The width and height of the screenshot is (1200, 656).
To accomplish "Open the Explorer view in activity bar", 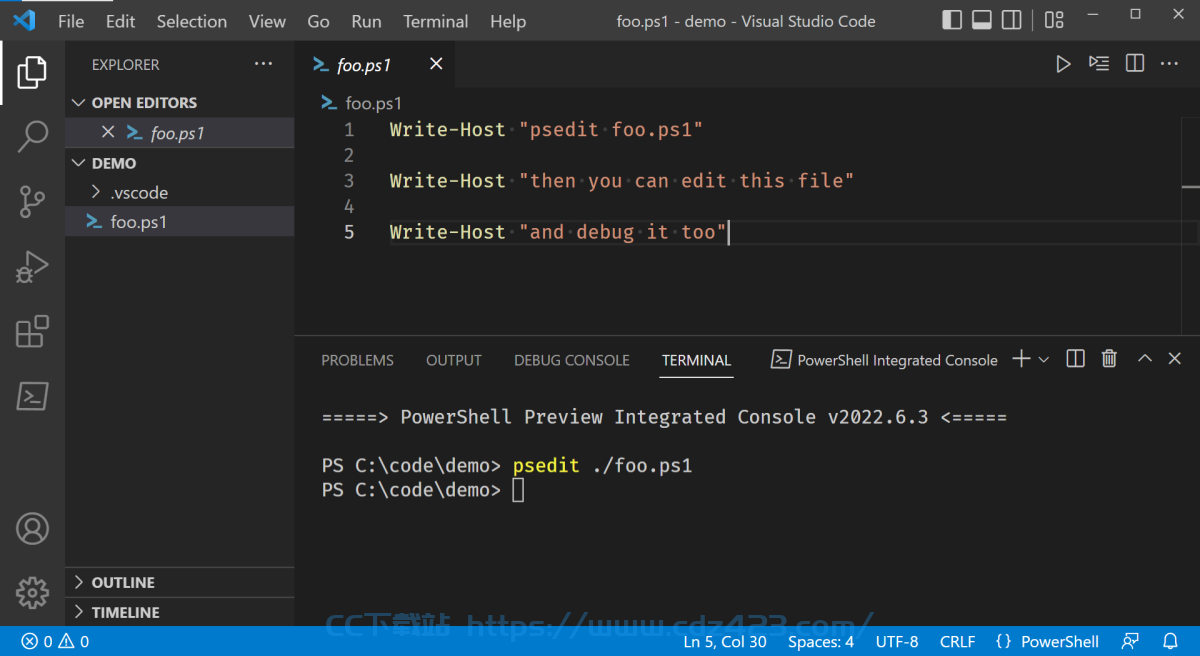I will 32,72.
